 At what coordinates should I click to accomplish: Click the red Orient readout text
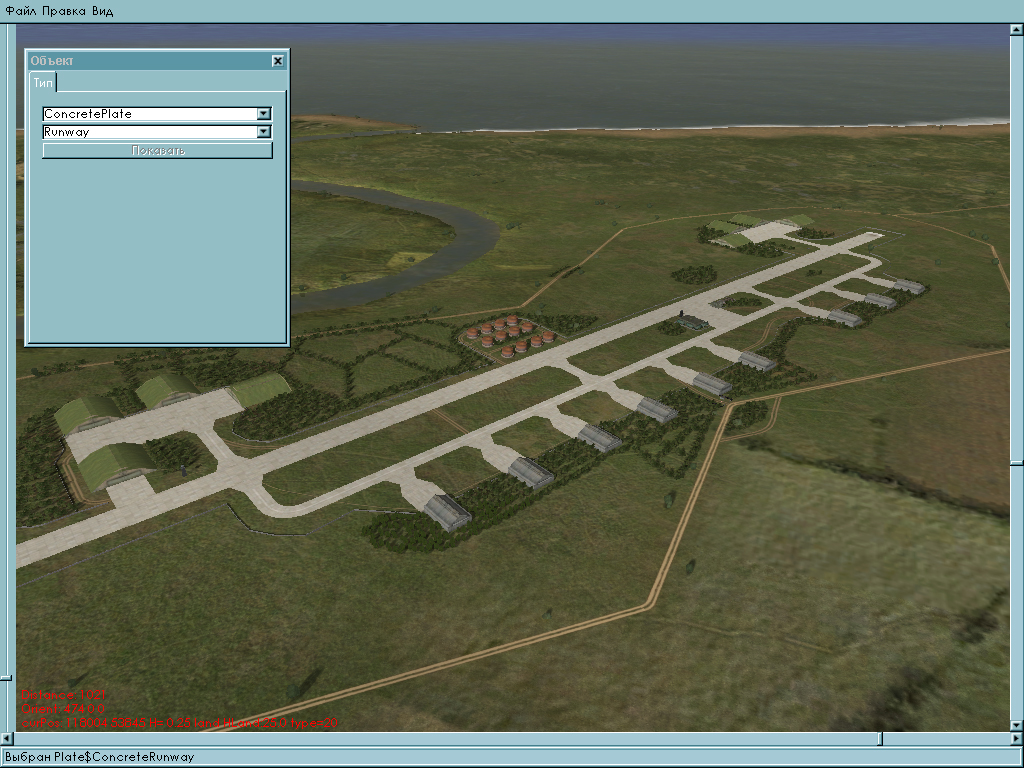coord(63,709)
